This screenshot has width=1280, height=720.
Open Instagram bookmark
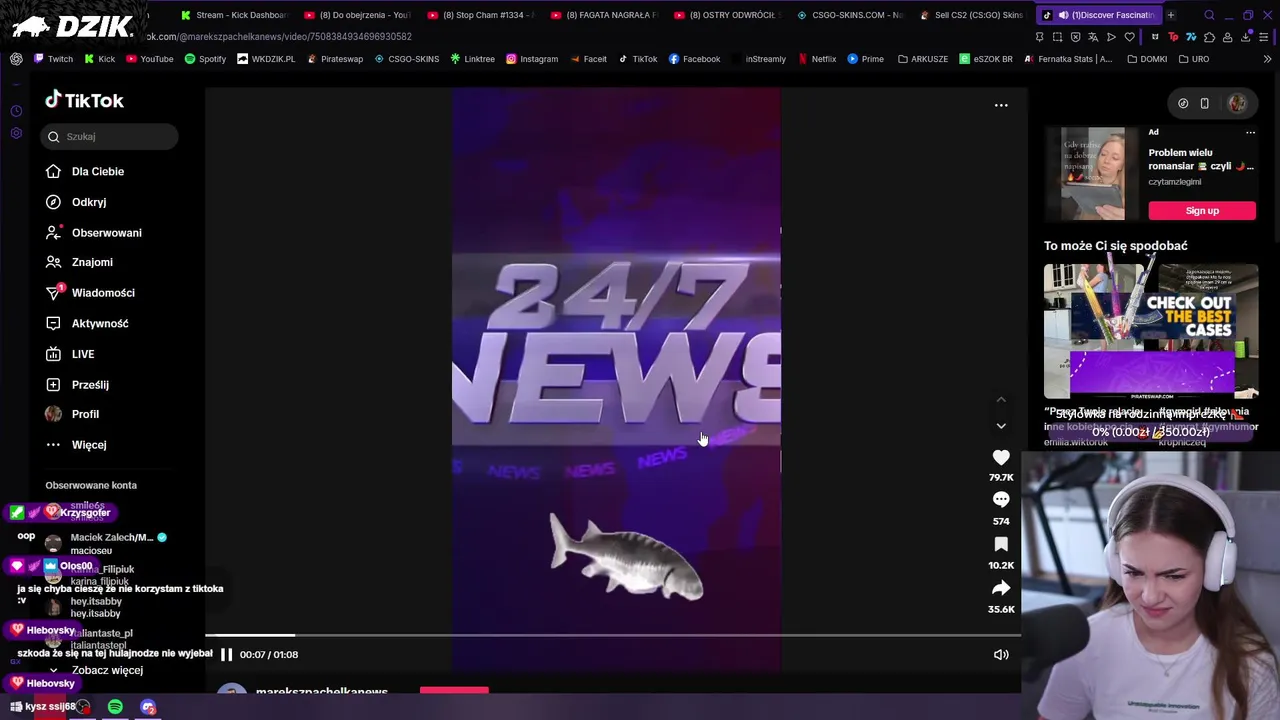tap(532, 59)
